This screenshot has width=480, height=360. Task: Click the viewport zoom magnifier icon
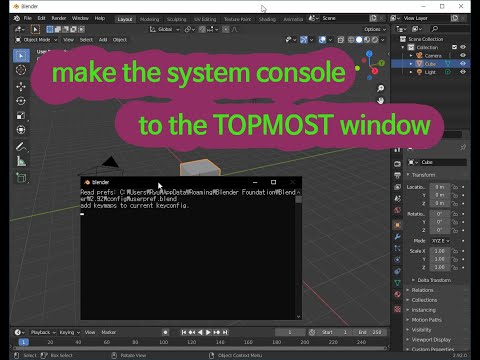380,88
